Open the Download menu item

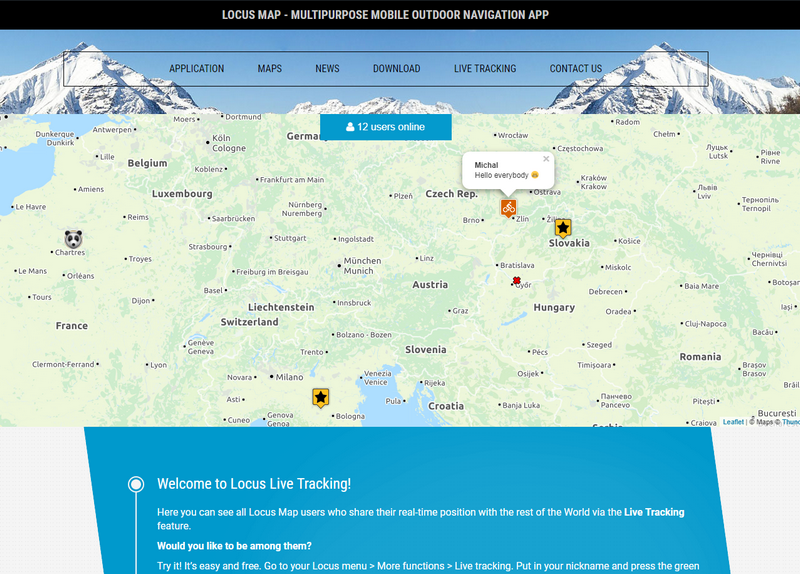coord(396,68)
